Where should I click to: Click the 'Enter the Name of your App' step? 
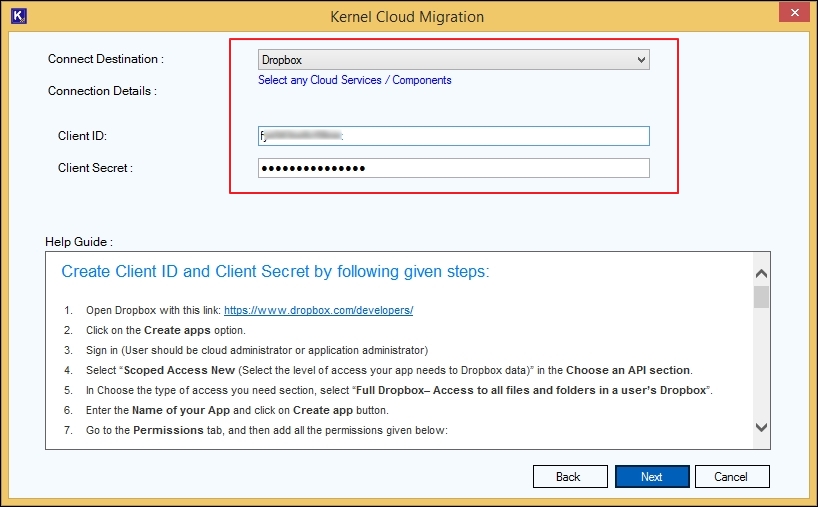237,411
